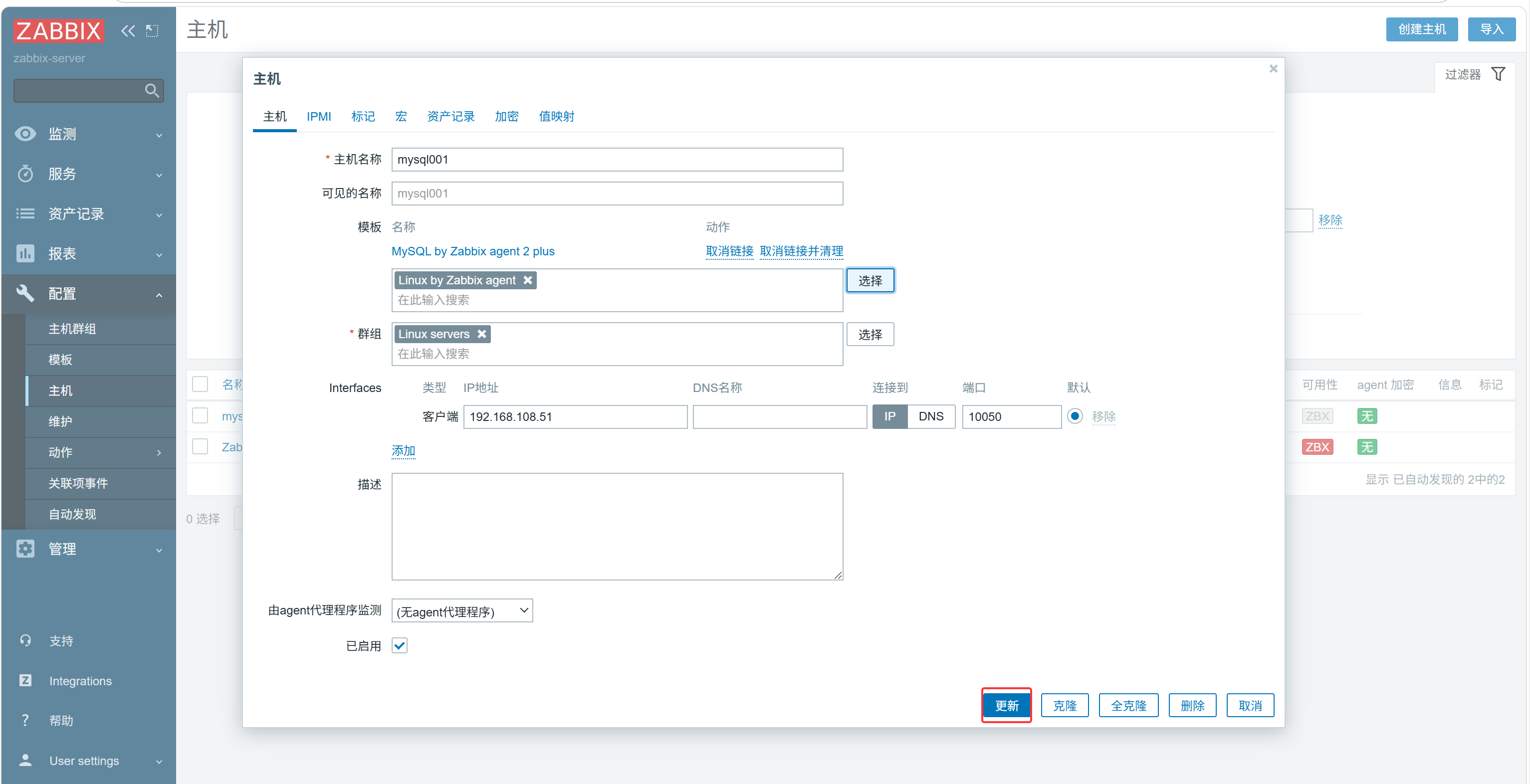Click the 更新 button

(1007, 705)
